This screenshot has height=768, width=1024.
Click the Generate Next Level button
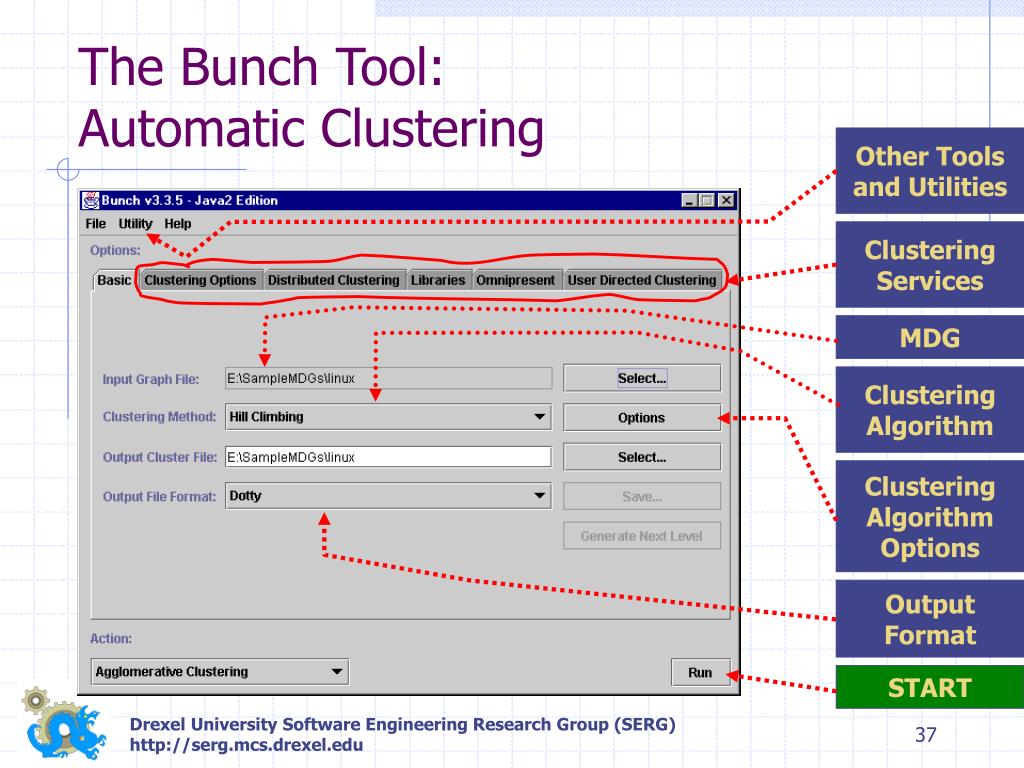(x=642, y=536)
